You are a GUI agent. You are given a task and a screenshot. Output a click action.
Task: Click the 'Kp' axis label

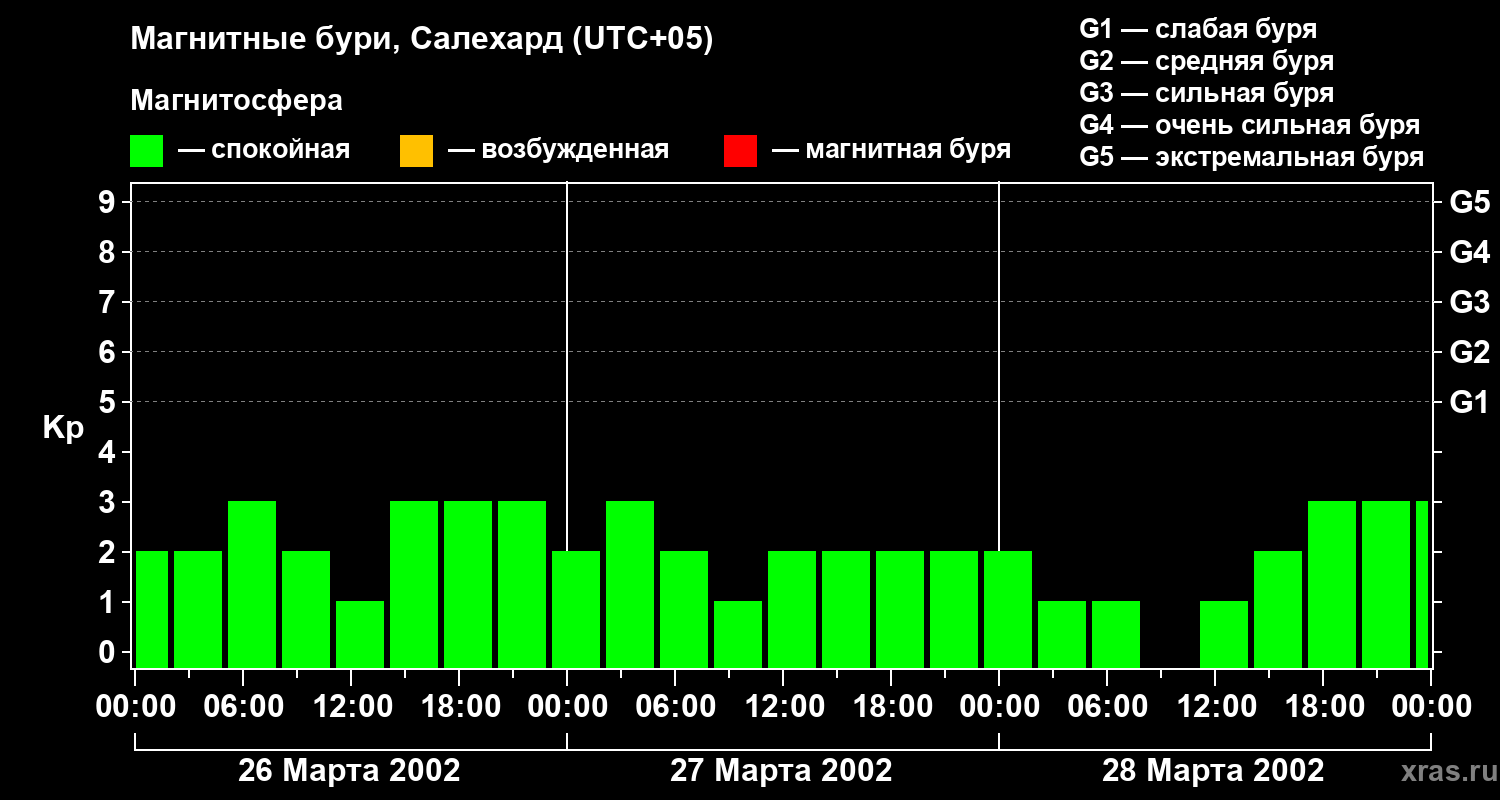[x=63, y=428]
